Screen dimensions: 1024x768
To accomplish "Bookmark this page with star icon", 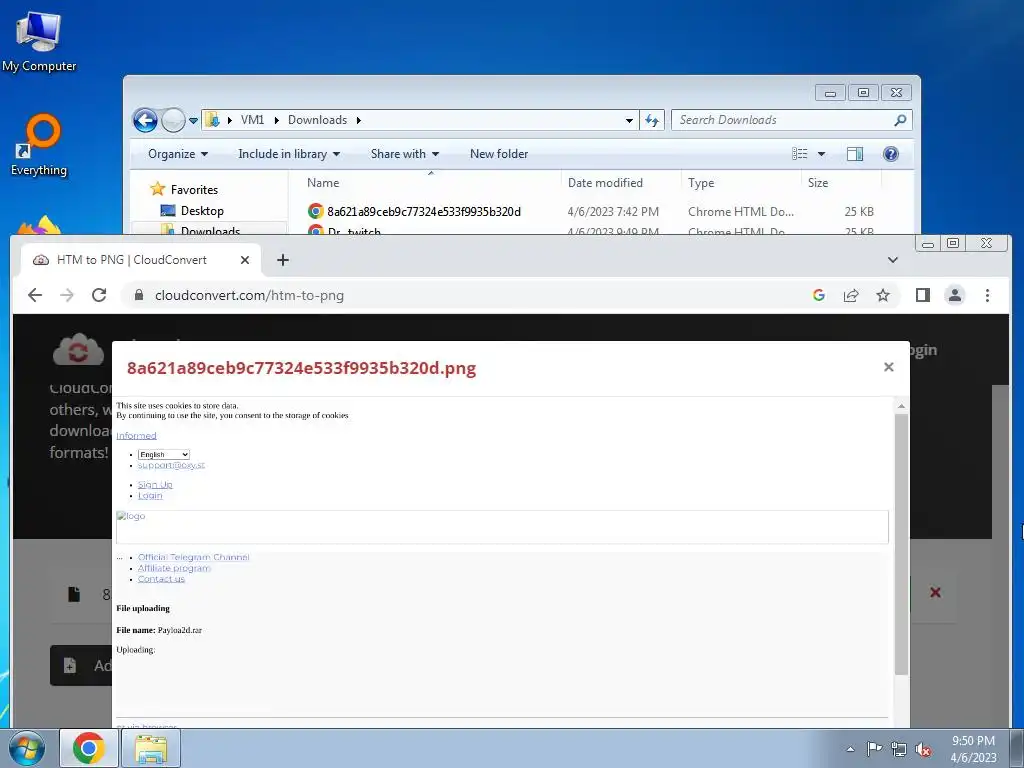I will (883, 295).
